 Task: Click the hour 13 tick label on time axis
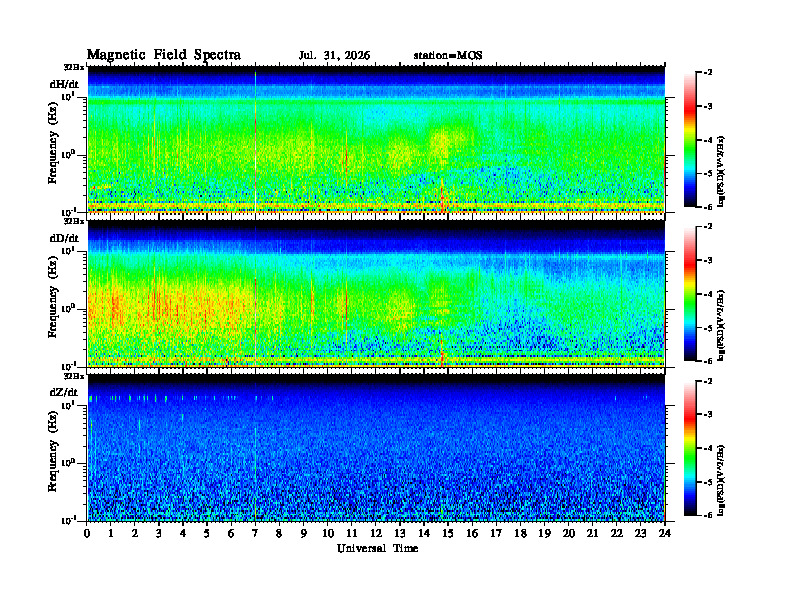pyautogui.click(x=400, y=534)
